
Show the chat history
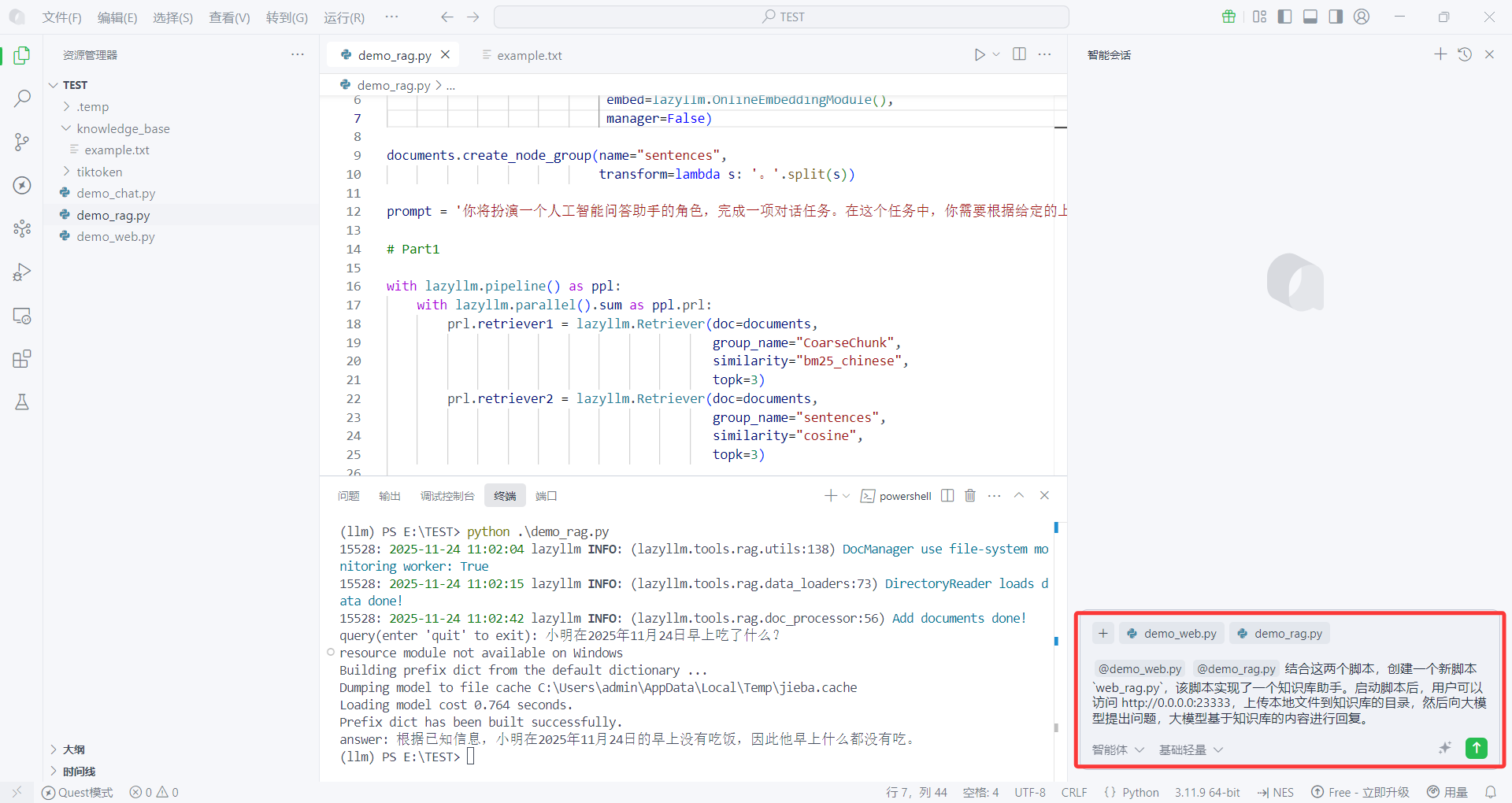1465,54
